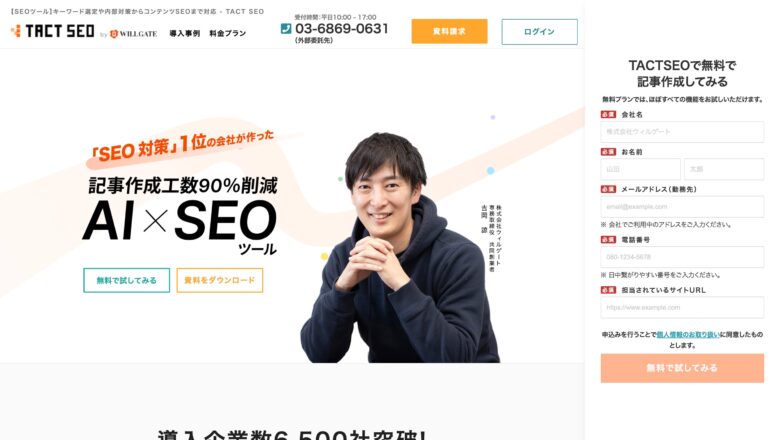Open the 料金プラン menu item
Viewport: 780px width, 440px height.
coord(228,33)
